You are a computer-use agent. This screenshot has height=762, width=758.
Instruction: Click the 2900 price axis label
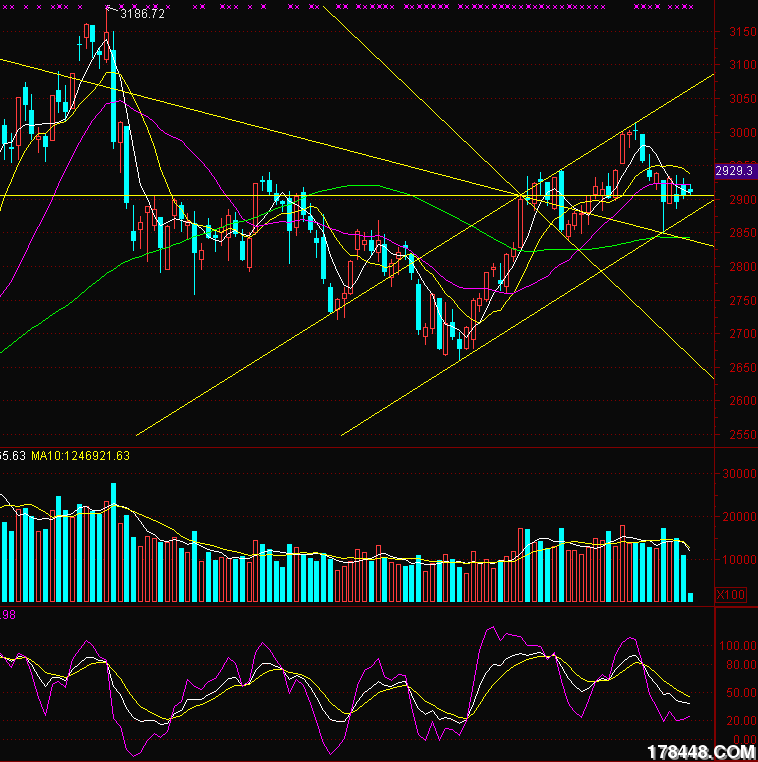pos(743,200)
